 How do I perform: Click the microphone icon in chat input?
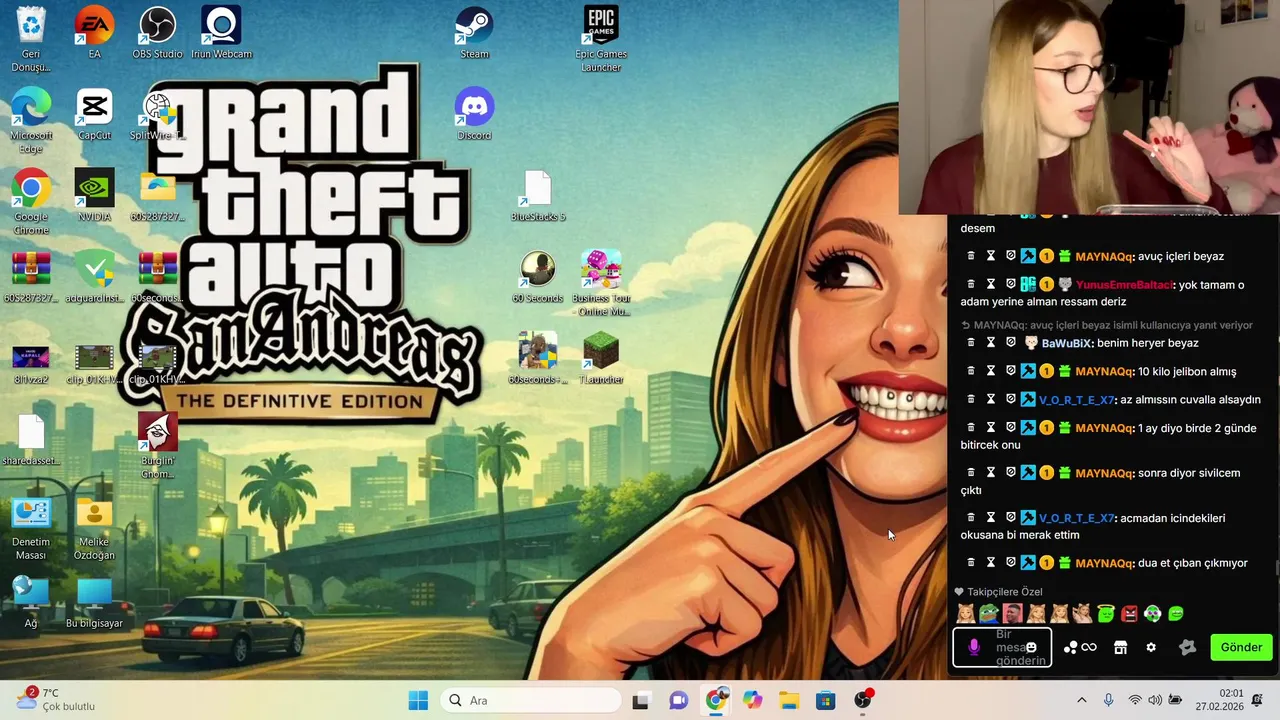point(974,647)
